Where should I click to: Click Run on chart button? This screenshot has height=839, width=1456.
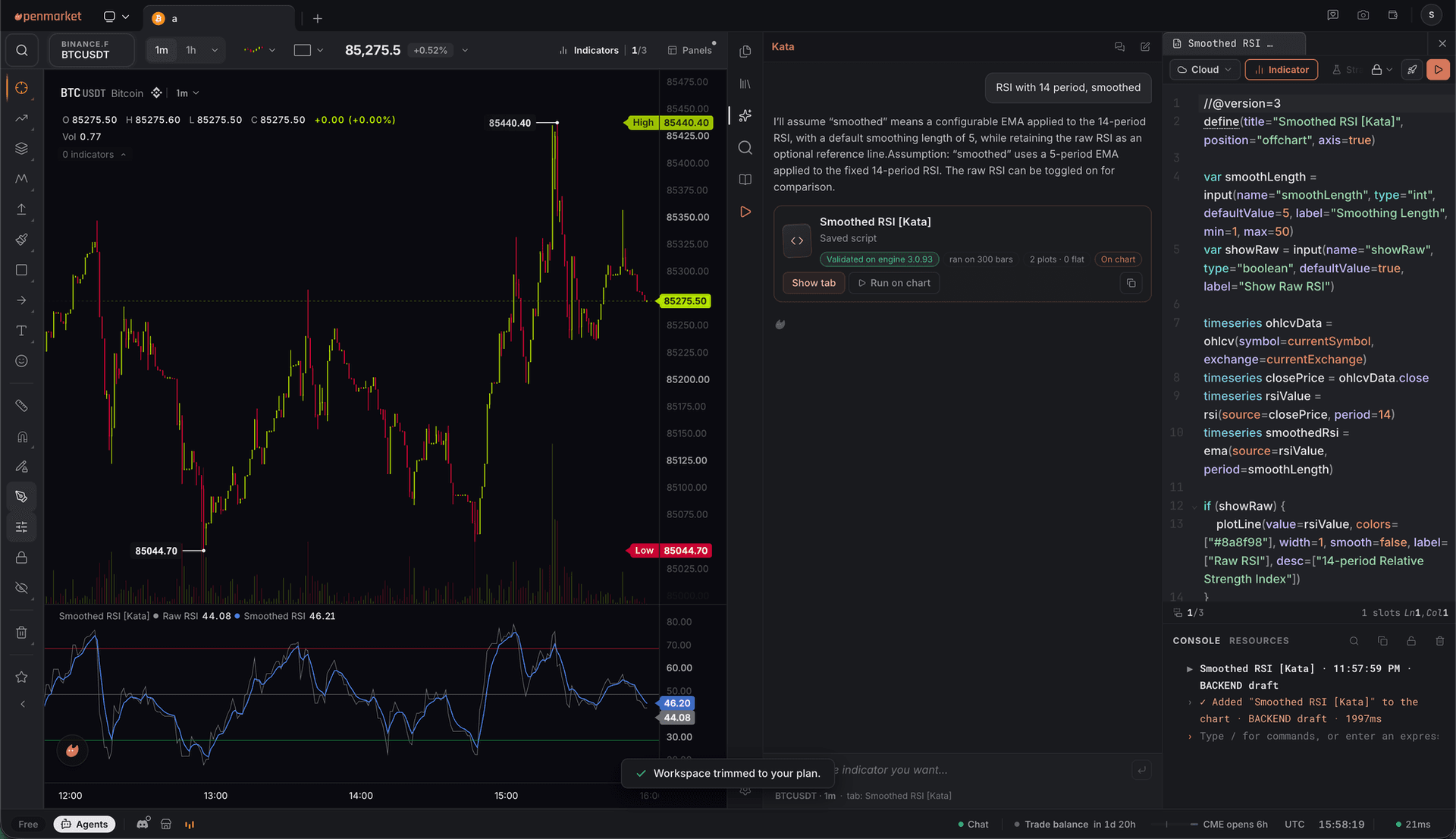(x=894, y=283)
